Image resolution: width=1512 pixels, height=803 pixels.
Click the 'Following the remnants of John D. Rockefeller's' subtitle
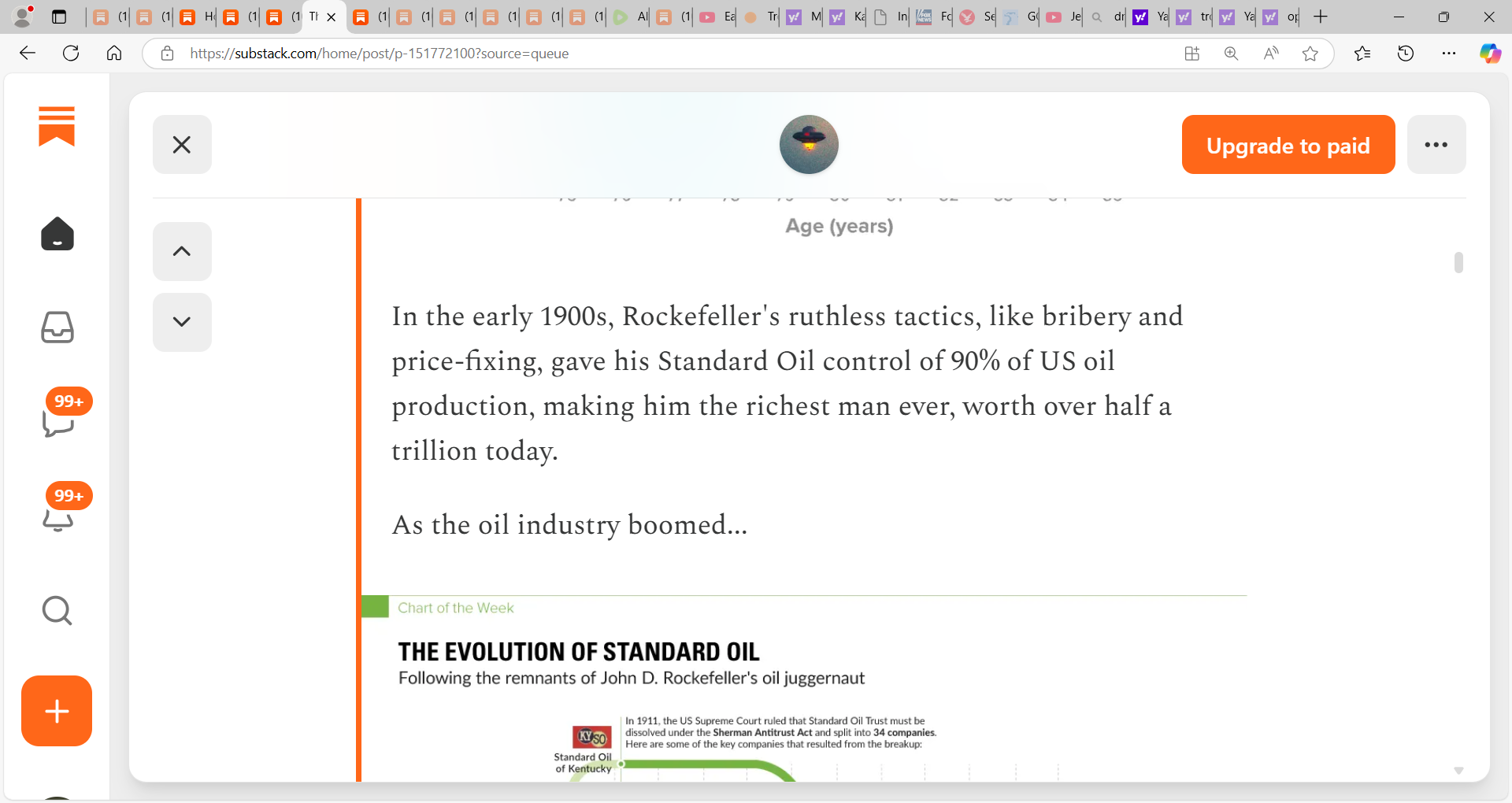click(x=632, y=678)
